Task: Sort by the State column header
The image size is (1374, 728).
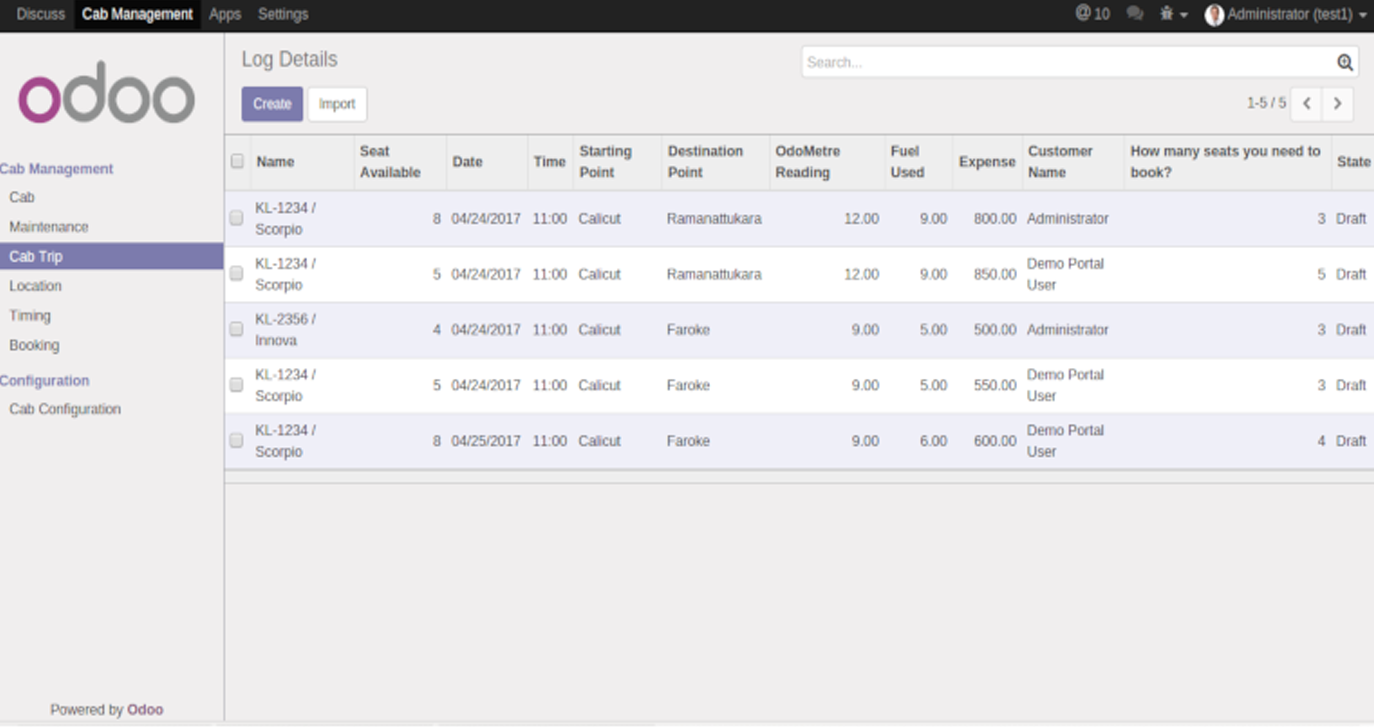Action: (1353, 161)
